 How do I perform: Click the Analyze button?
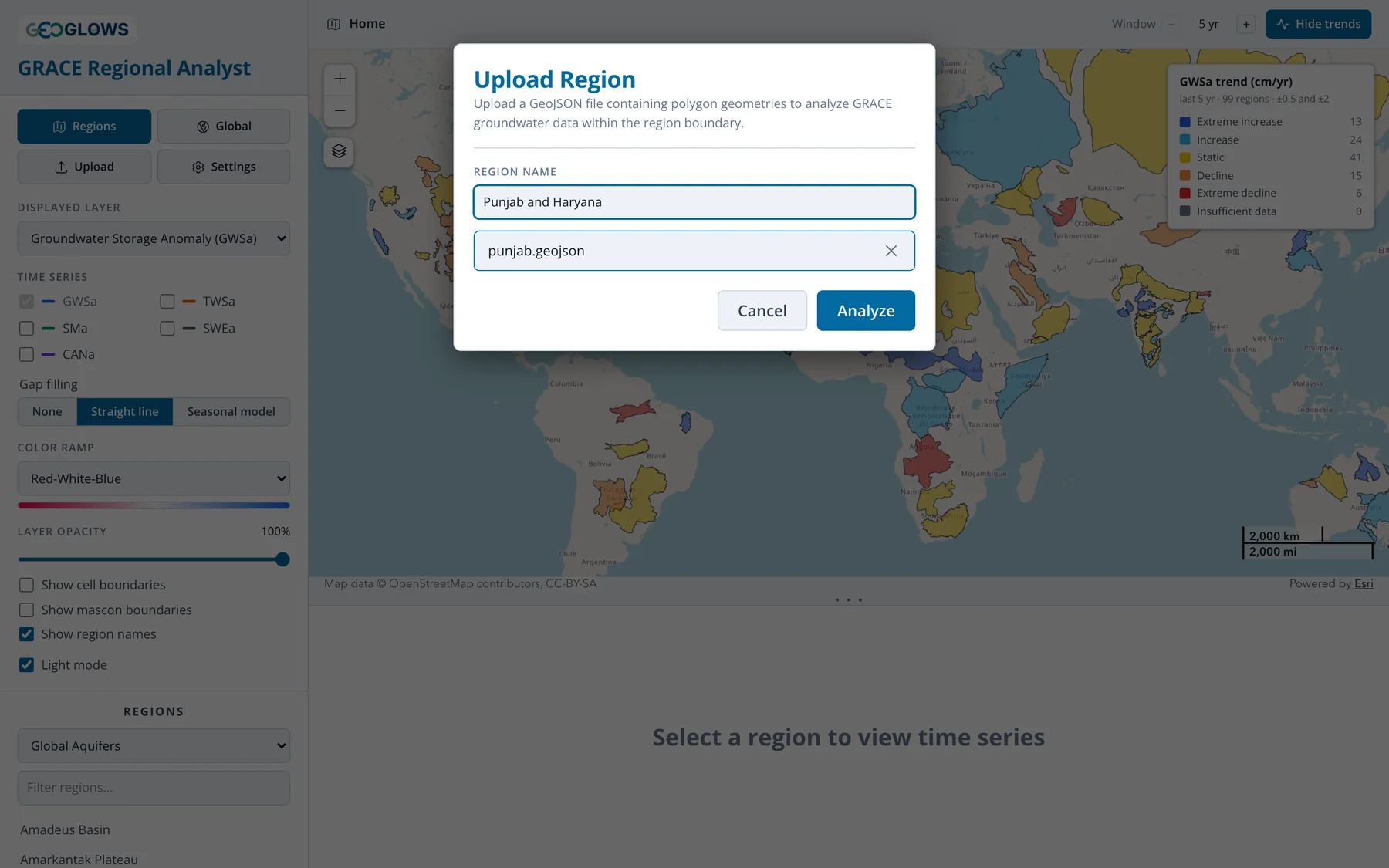[866, 310]
